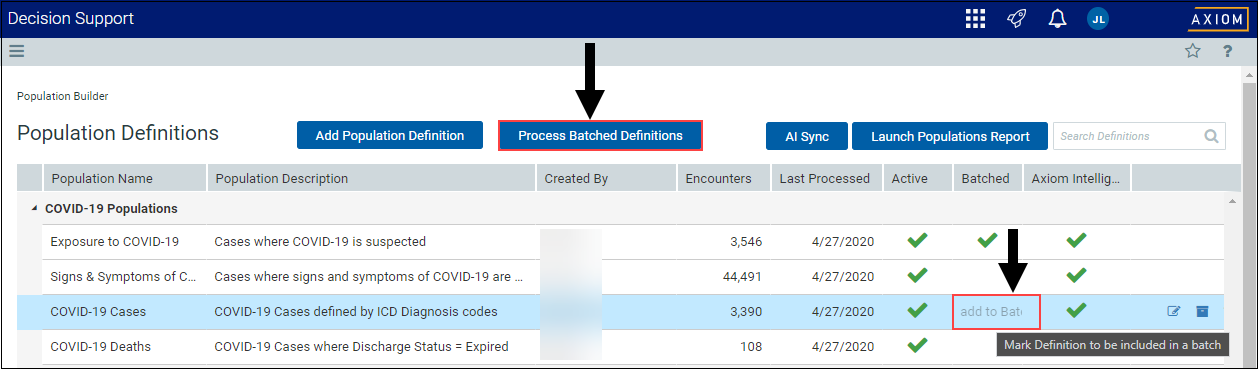
Task: Archive the COVID-19 Cases definition
Action: pos(1202,311)
